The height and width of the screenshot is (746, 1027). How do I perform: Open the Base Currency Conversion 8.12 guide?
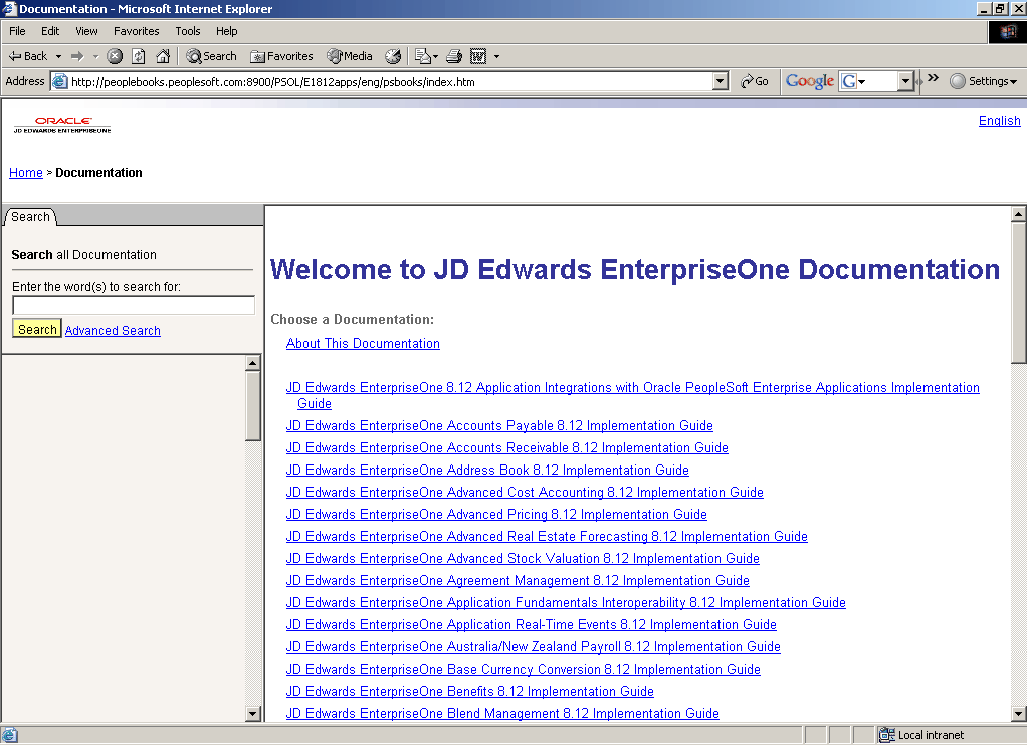coord(523,670)
